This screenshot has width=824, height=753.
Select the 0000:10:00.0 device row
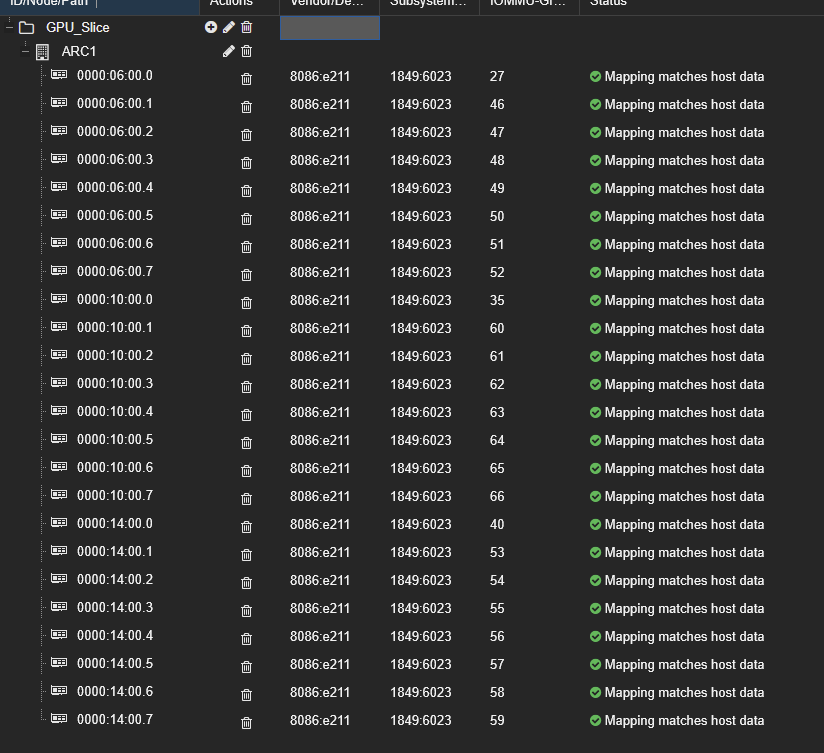coord(114,300)
